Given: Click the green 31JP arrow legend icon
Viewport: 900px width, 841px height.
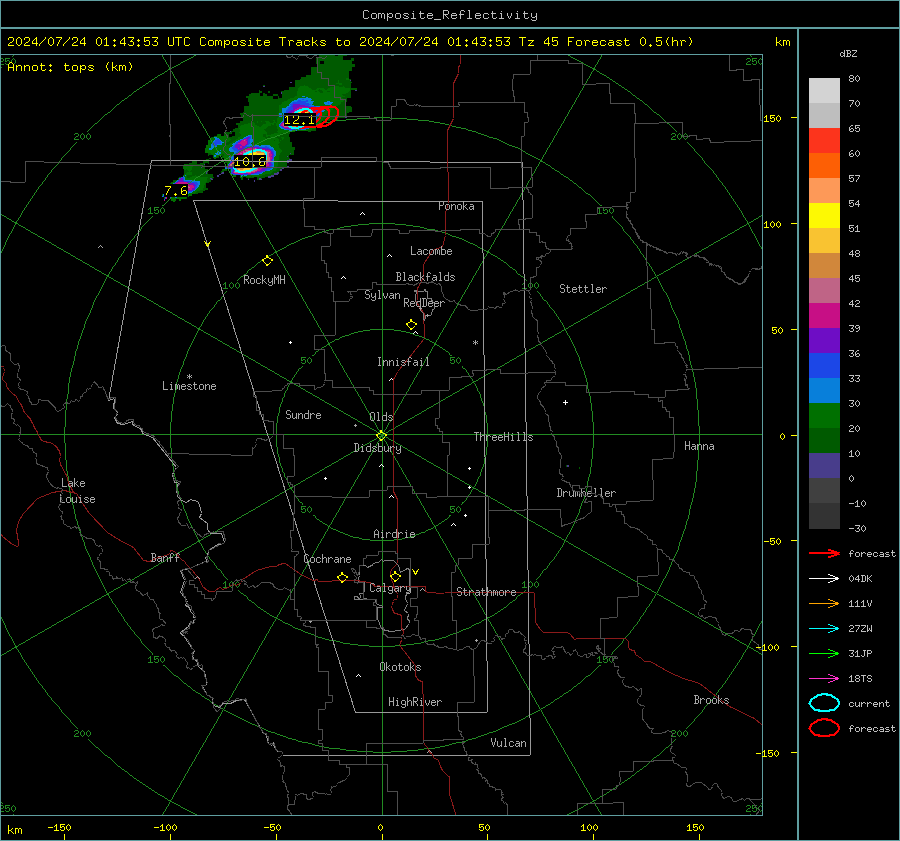Looking at the screenshot, I should tap(824, 653).
